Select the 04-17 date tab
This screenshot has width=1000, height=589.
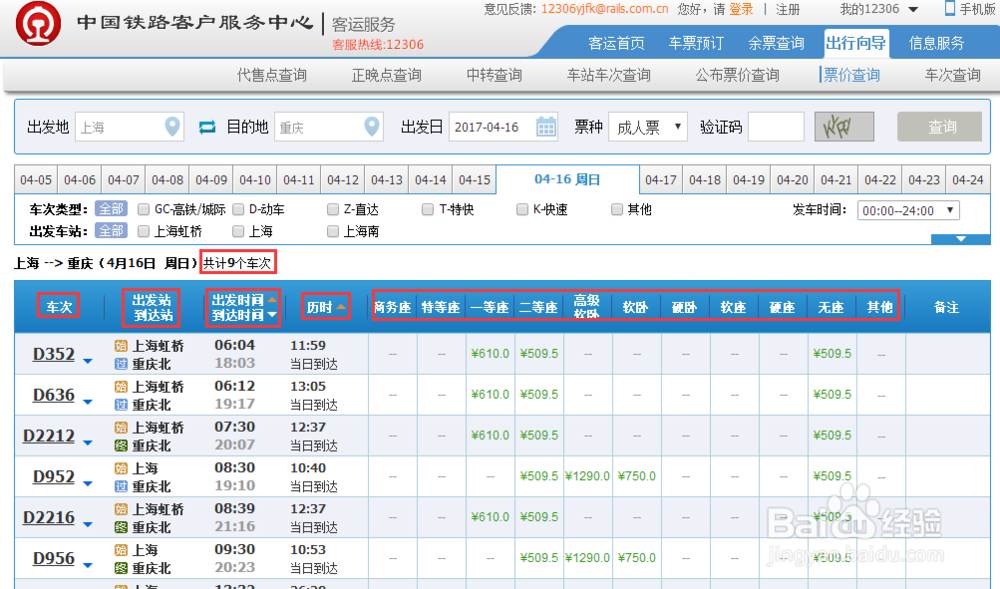click(662, 179)
